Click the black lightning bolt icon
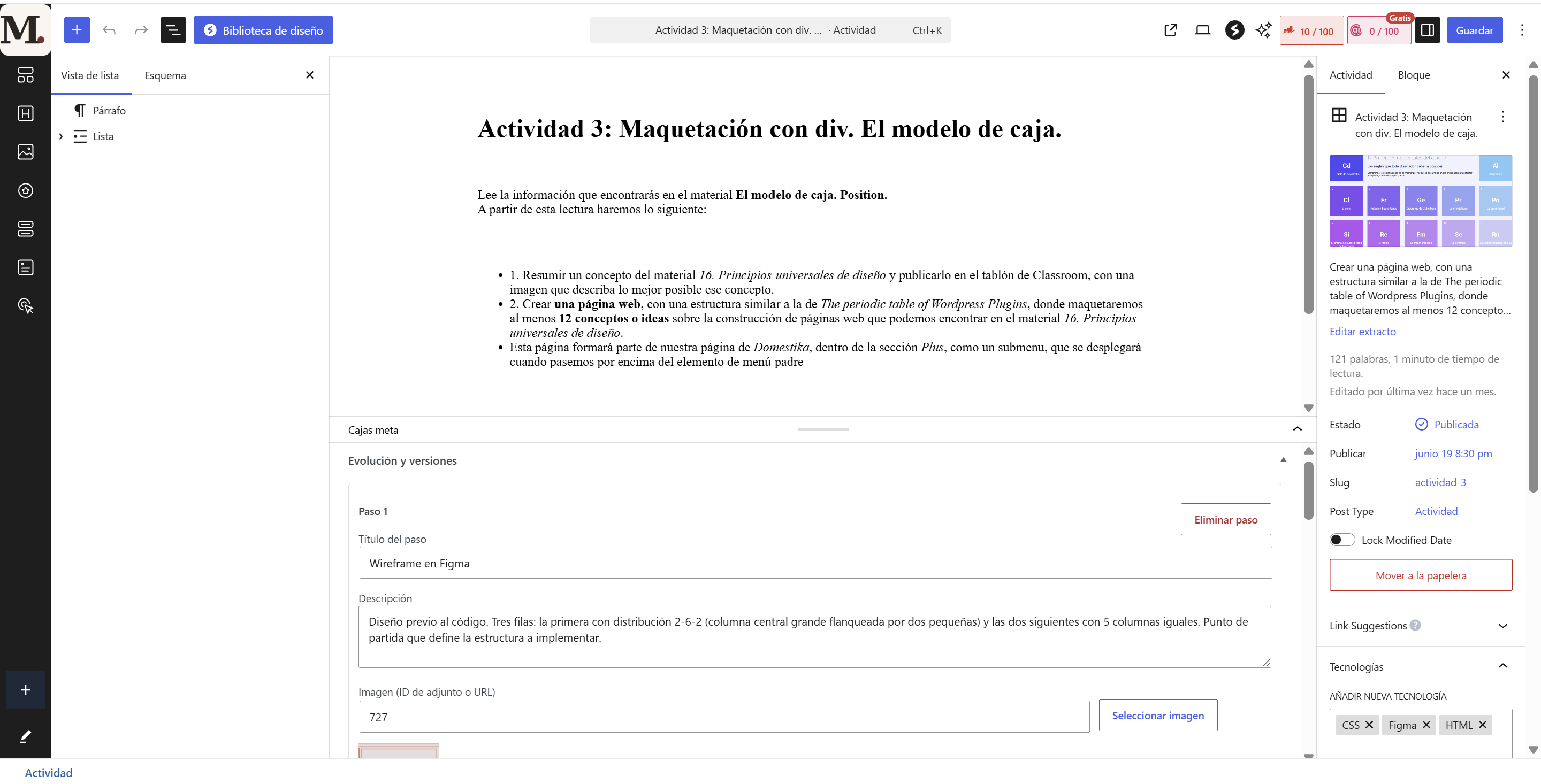 coord(1234,30)
